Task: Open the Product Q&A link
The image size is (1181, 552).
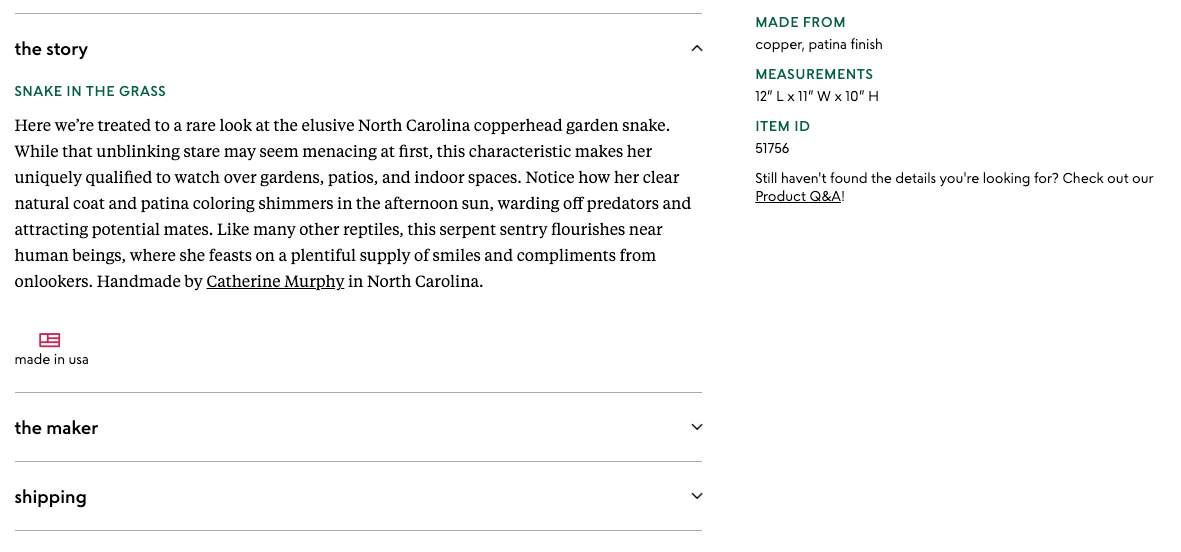Action: (798, 196)
